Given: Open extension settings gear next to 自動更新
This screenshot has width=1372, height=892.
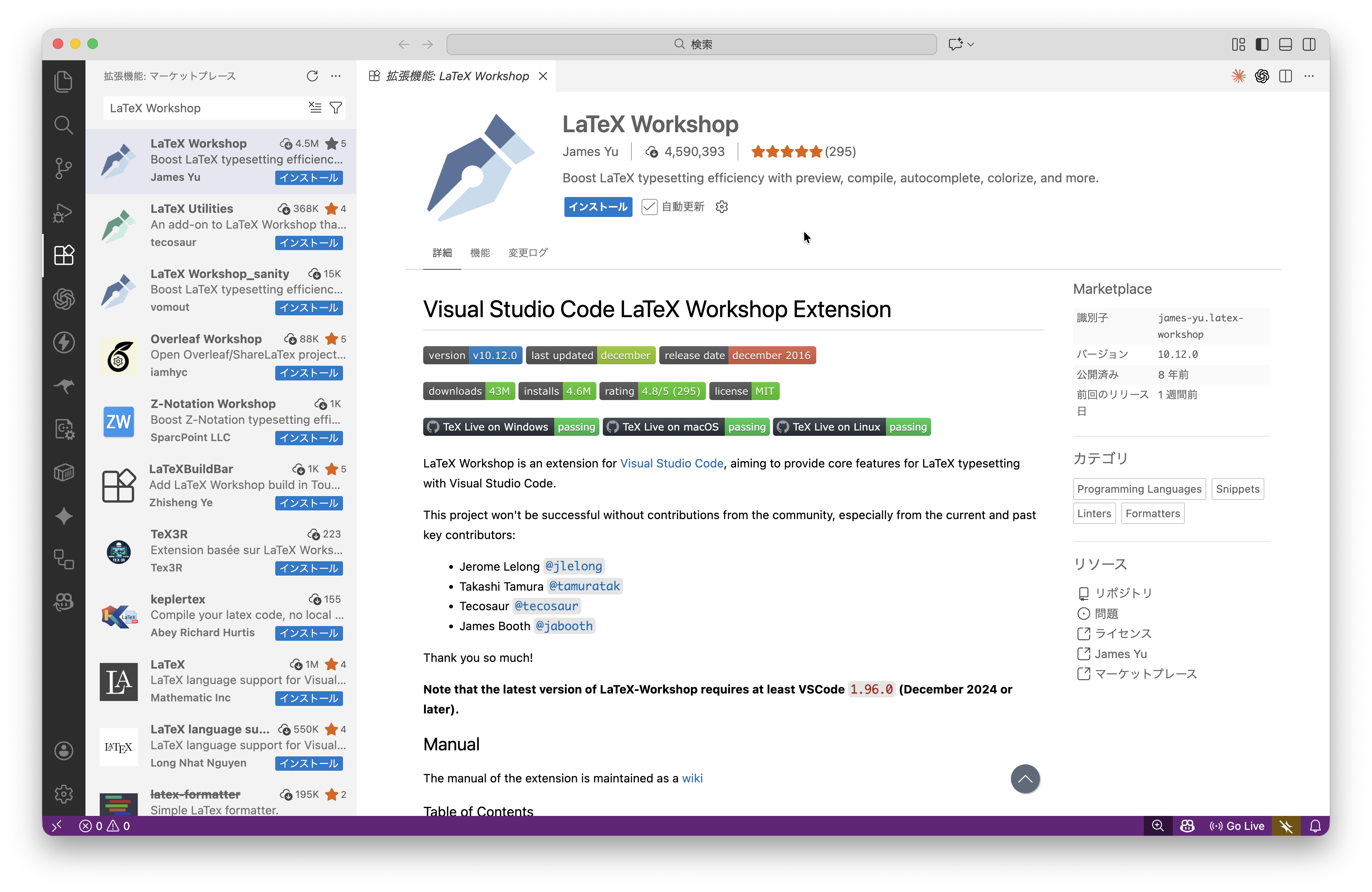Looking at the screenshot, I should pyautogui.click(x=722, y=207).
